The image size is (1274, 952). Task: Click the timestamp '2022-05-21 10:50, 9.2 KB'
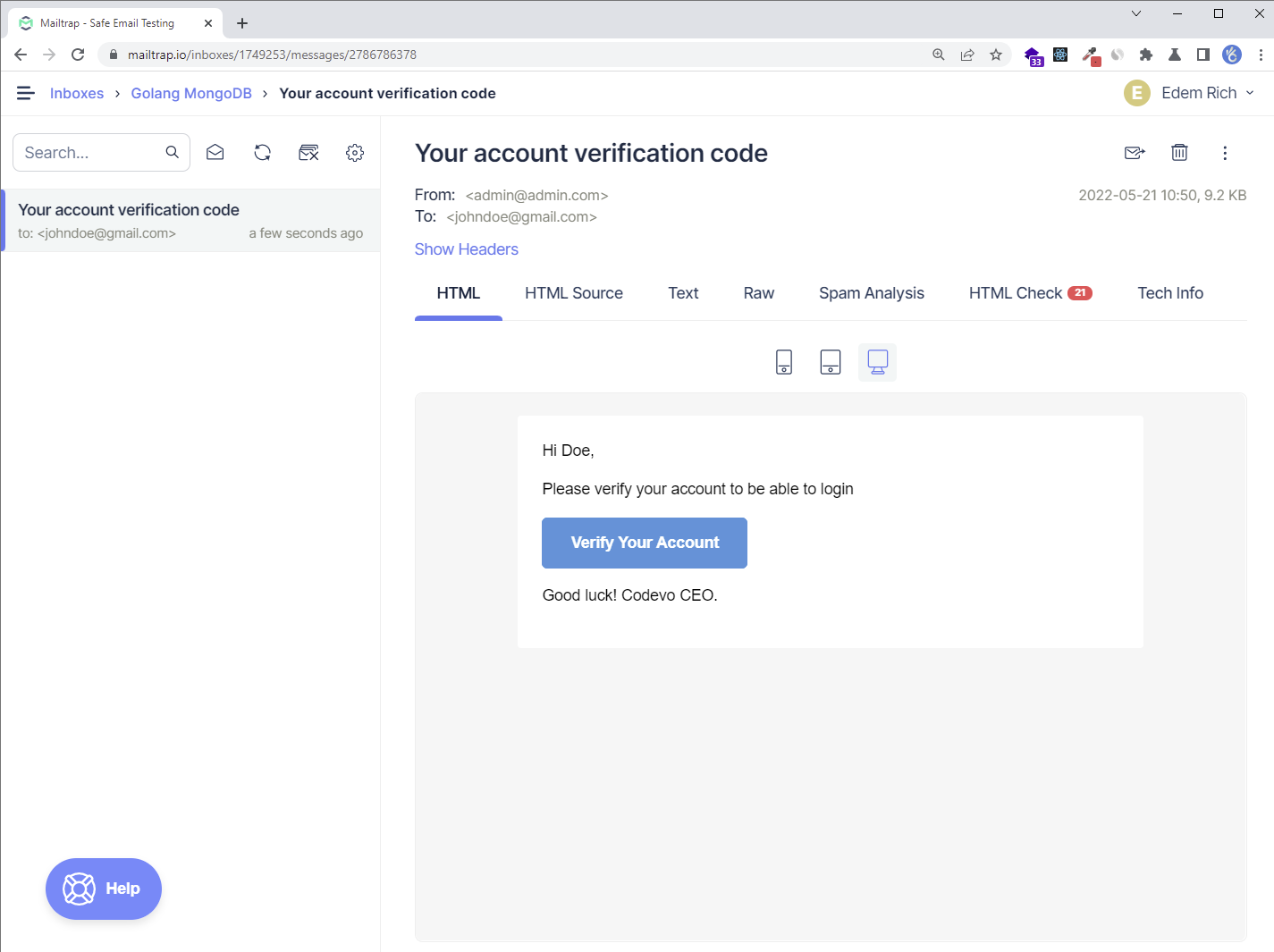point(1162,195)
